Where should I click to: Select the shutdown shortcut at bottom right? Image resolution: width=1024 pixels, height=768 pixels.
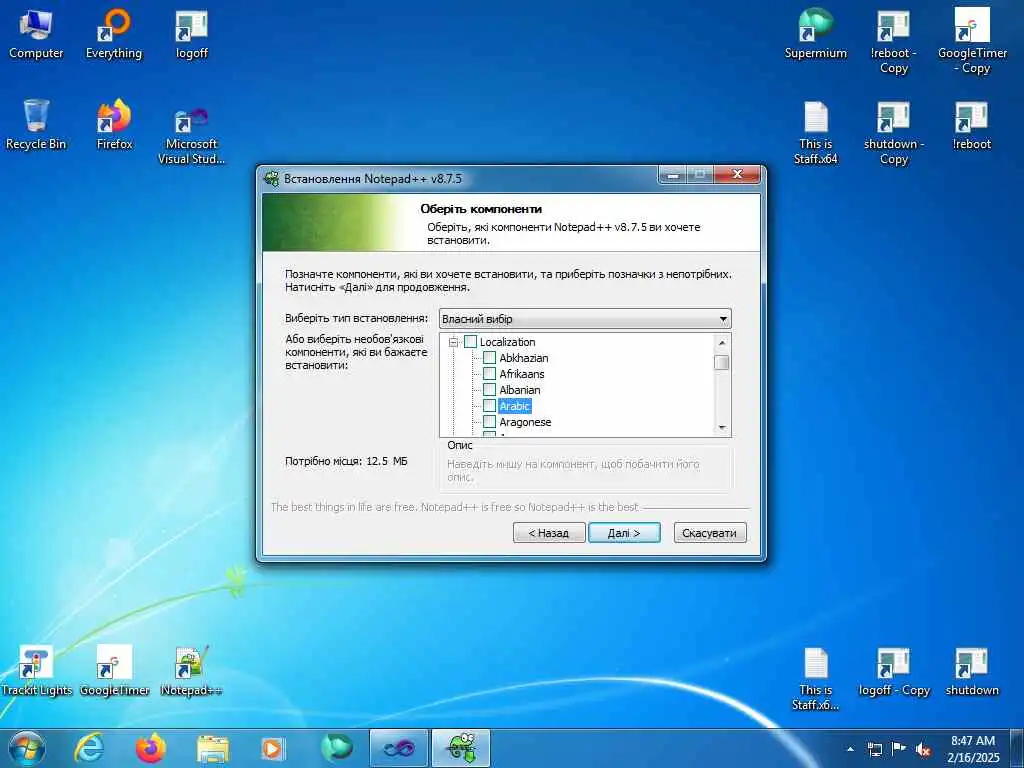click(971, 671)
